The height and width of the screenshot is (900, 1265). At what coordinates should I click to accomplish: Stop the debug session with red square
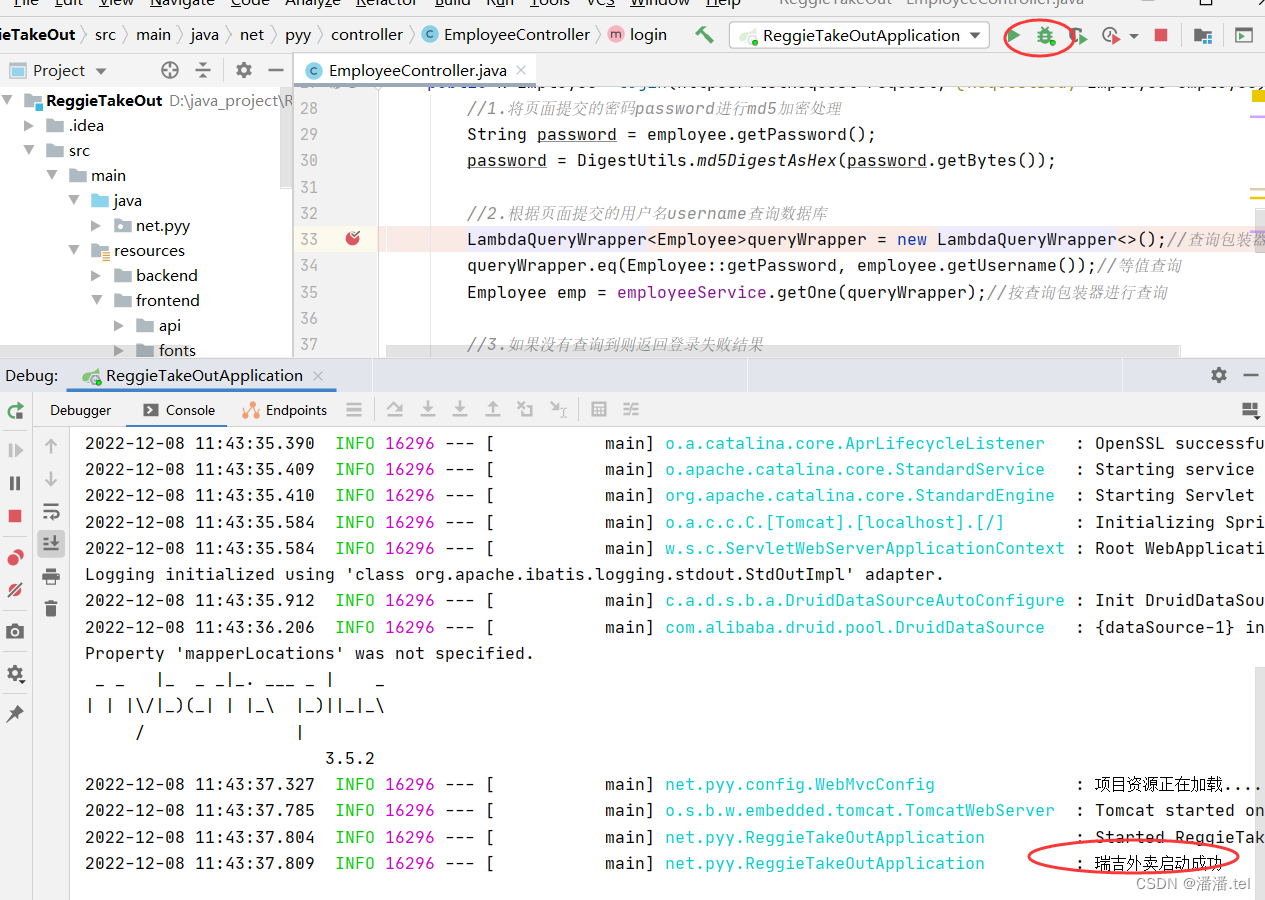point(15,516)
